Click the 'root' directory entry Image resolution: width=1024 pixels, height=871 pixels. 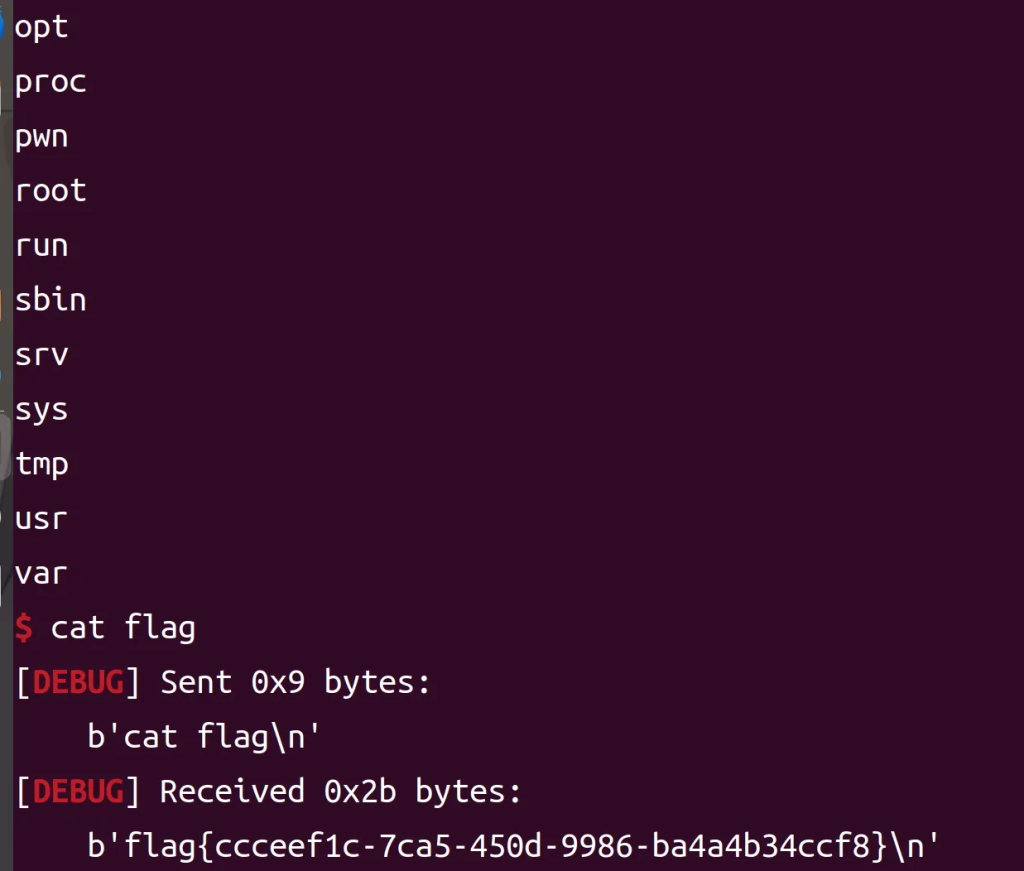tap(50, 190)
